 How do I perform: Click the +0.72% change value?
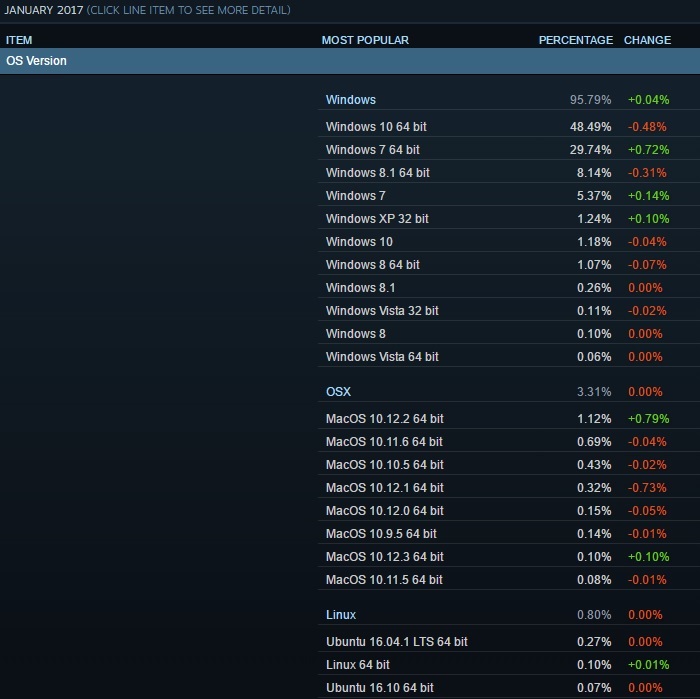click(649, 150)
